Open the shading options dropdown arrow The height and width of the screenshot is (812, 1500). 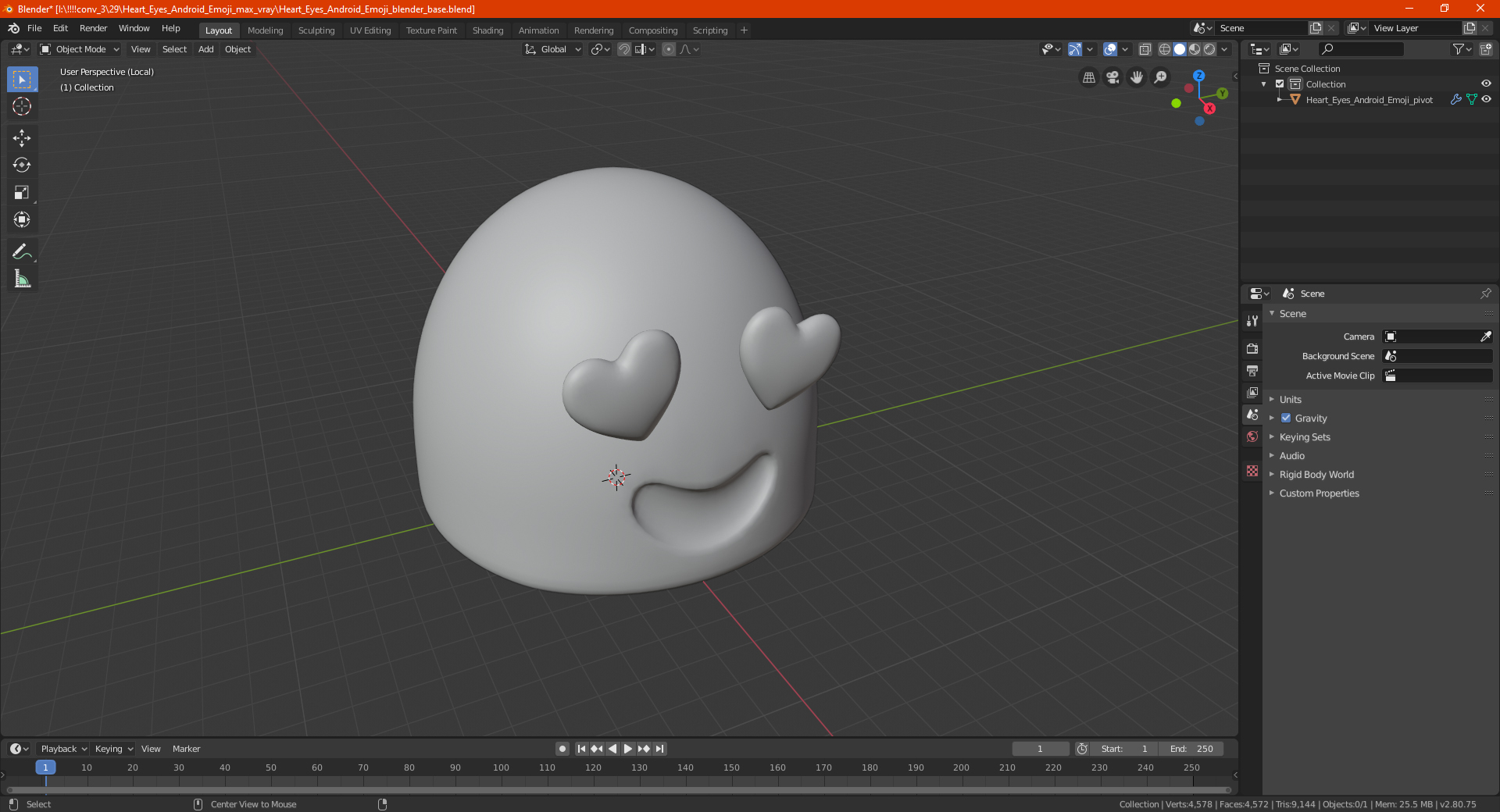pos(1224,49)
